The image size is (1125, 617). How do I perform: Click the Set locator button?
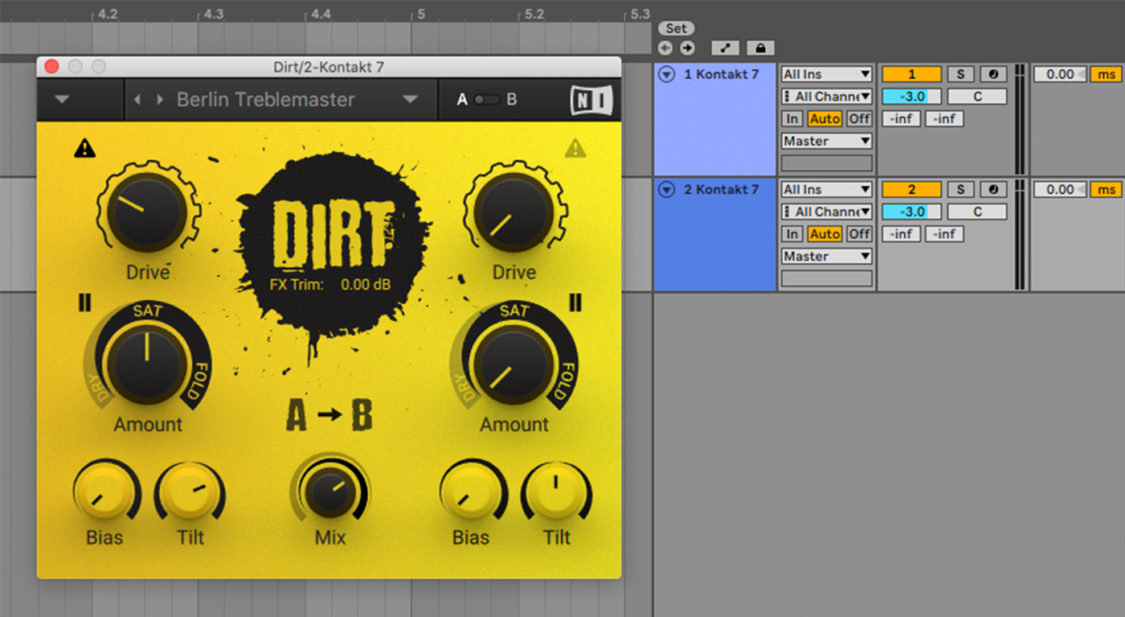[676, 28]
